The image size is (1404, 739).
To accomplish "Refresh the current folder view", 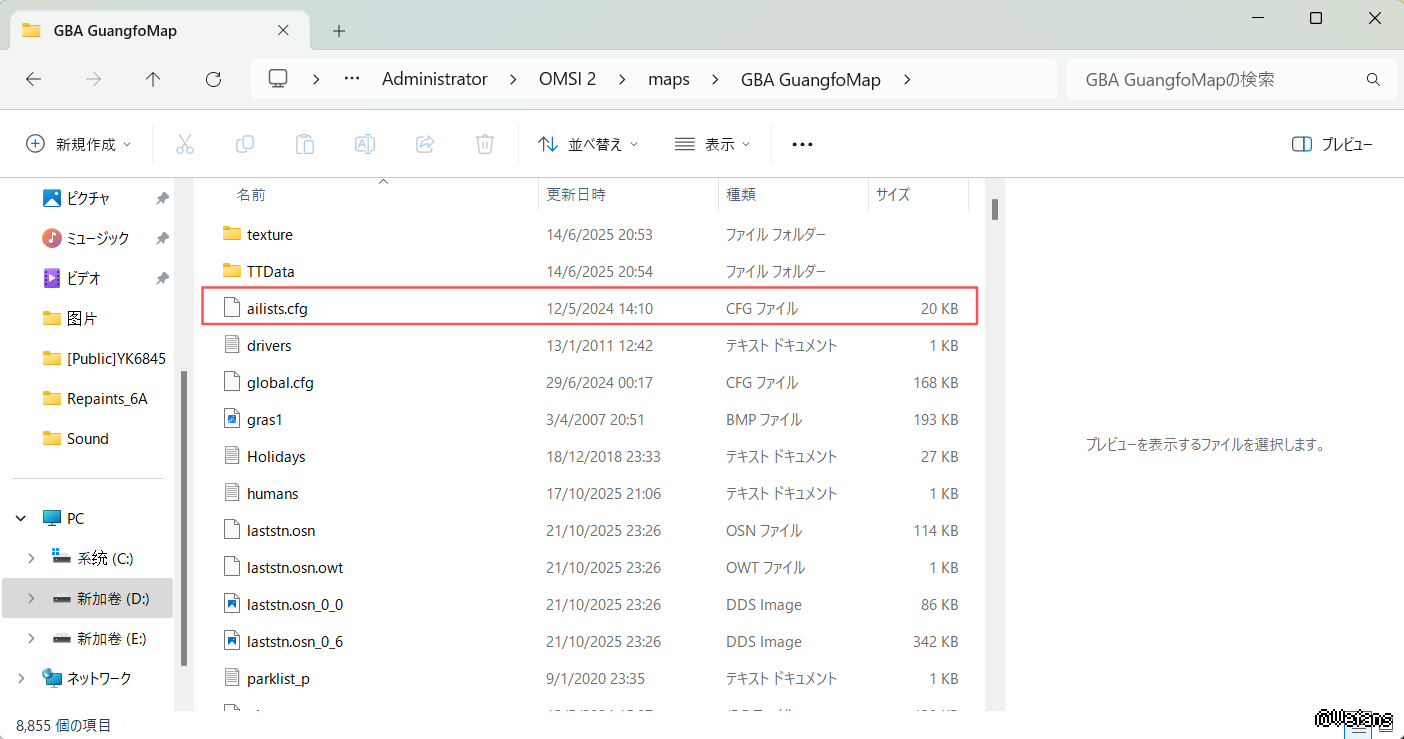I will [213, 79].
